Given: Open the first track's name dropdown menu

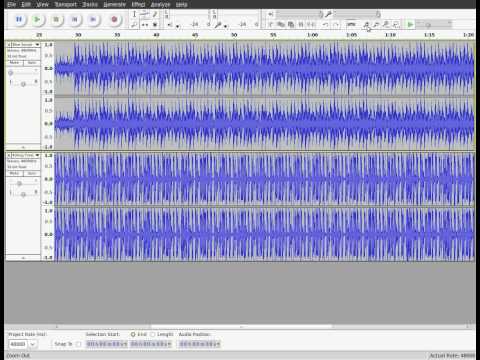Looking at the screenshot, I should [x=26, y=44].
